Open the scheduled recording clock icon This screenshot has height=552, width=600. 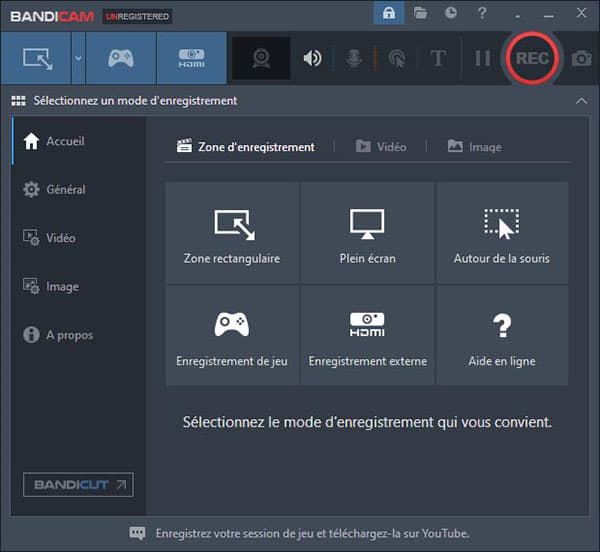coord(451,13)
